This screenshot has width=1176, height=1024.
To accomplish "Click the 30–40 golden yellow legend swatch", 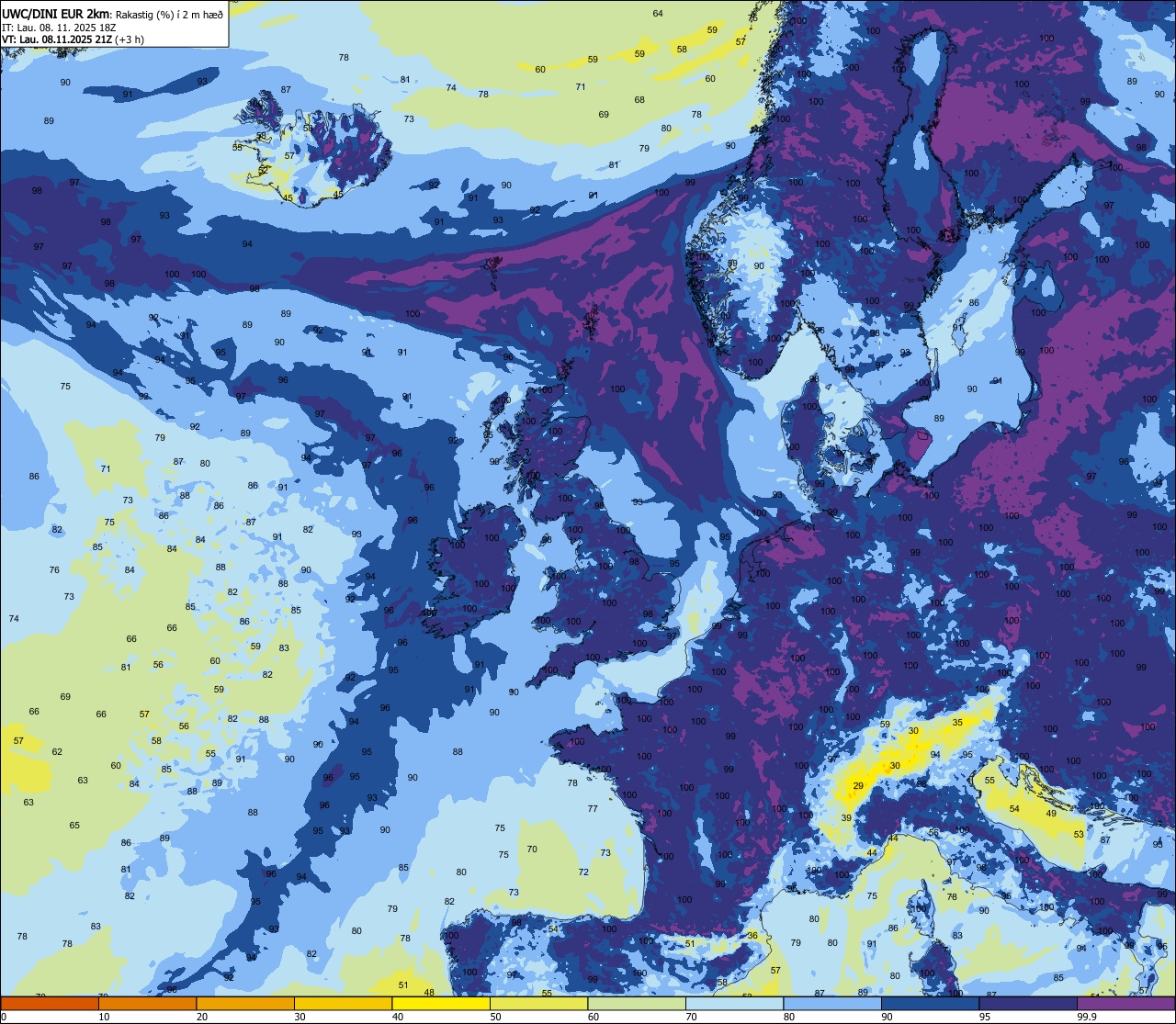I will 343,1003.
